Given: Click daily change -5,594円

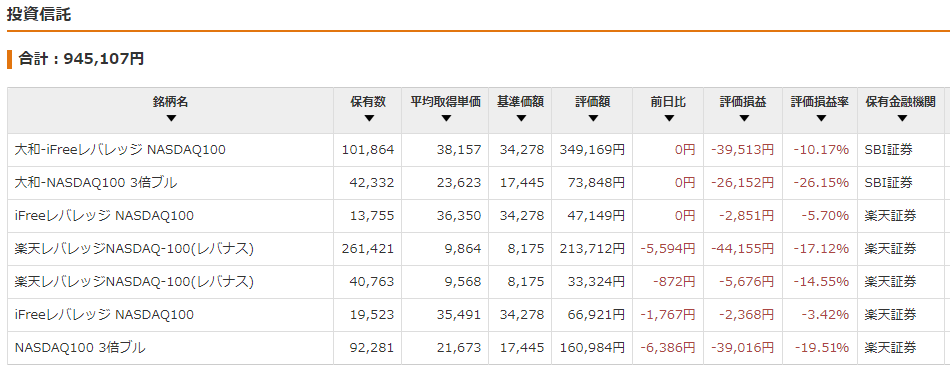Looking at the screenshot, I should pyautogui.click(x=668, y=248).
